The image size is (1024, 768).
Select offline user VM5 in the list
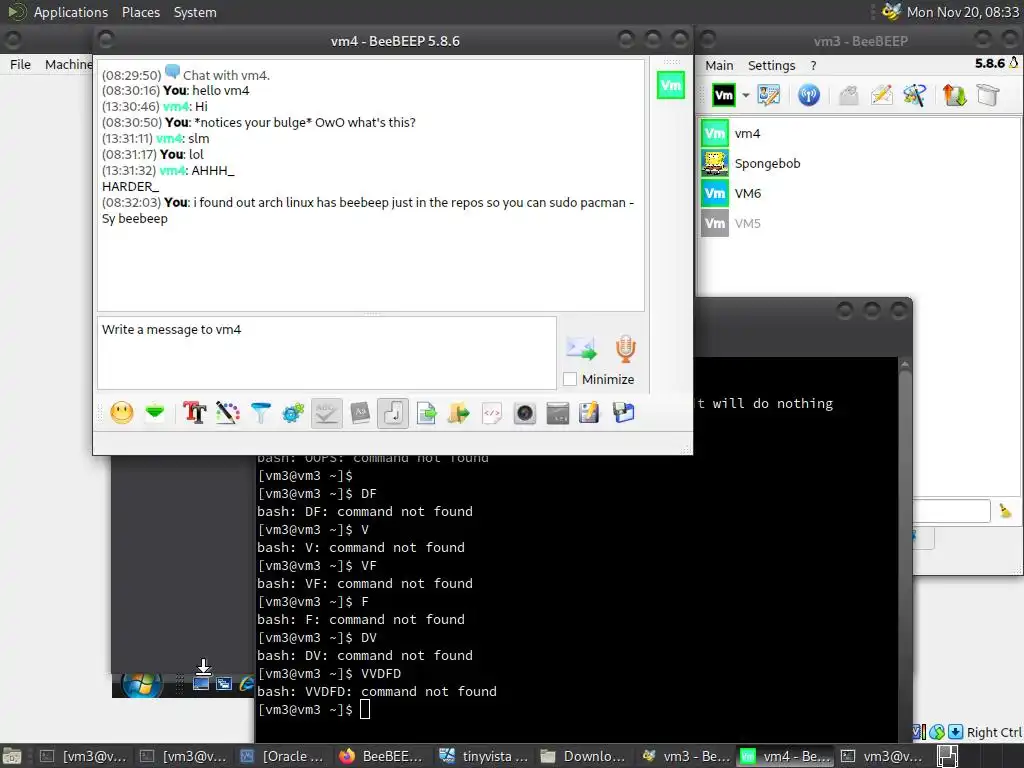click(x=859, y=223)
